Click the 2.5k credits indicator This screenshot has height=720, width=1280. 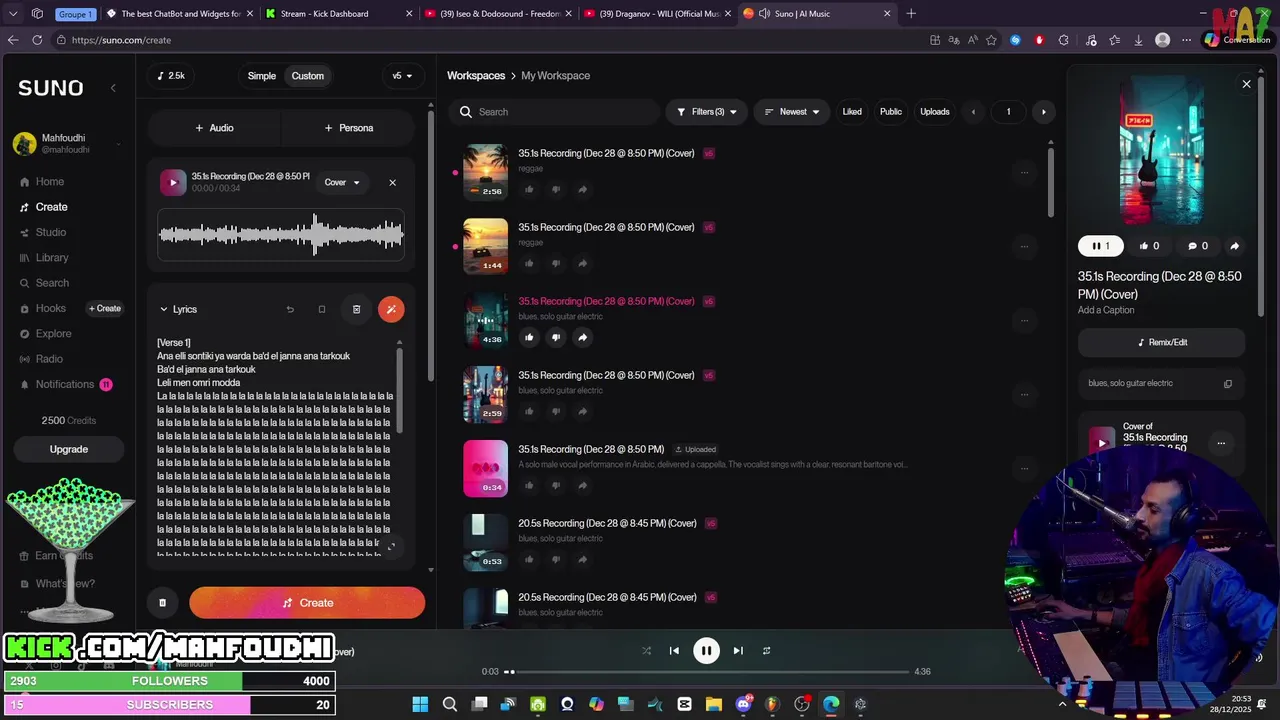pos(171,76)
